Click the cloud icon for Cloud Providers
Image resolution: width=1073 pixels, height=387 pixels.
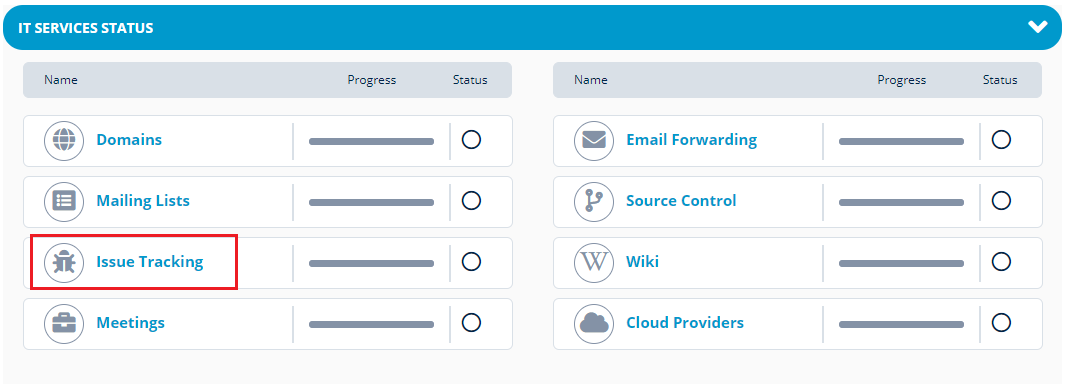tap(594, 323)
